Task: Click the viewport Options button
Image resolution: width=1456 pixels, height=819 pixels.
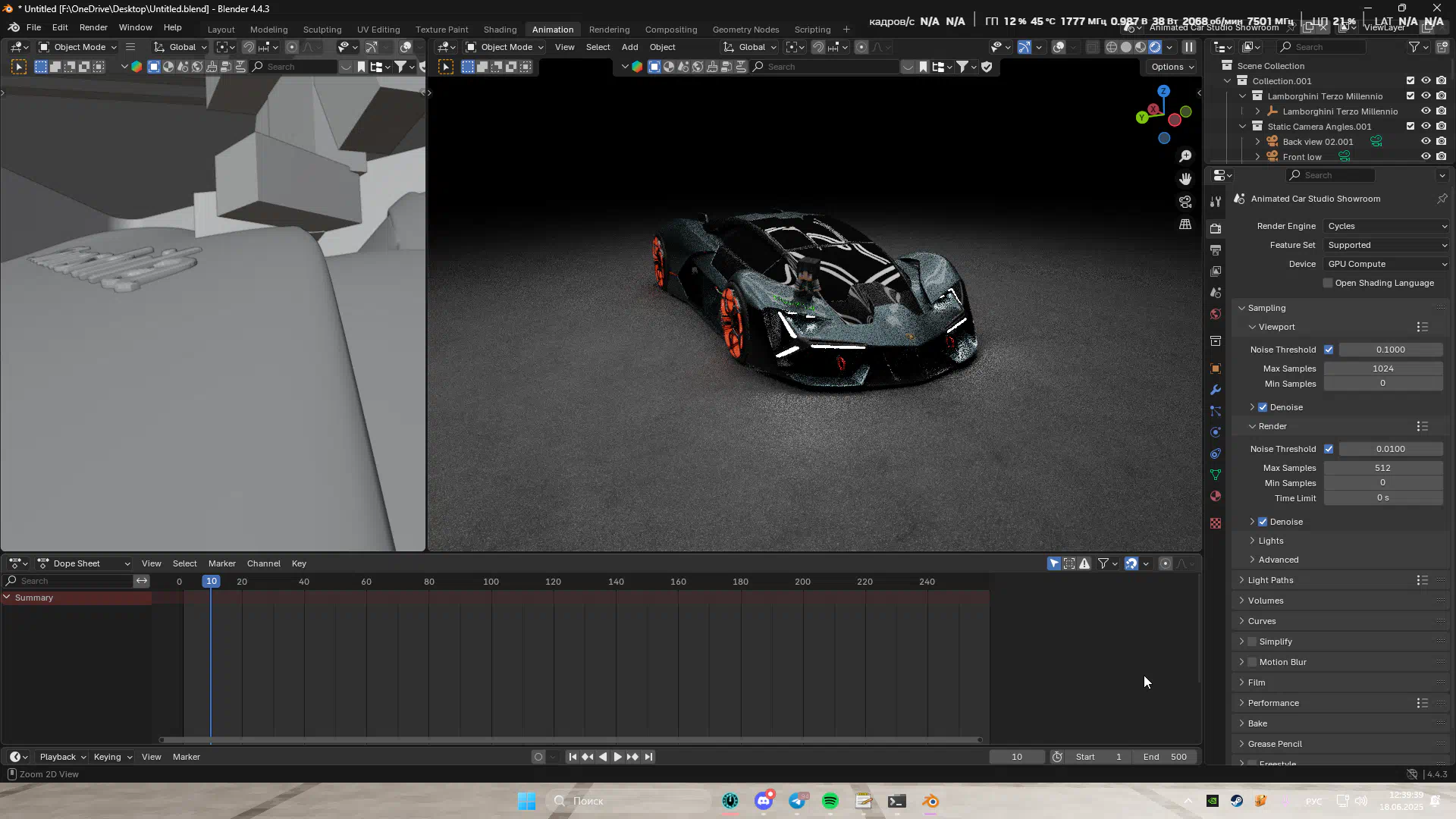Action: point(1172,67)
